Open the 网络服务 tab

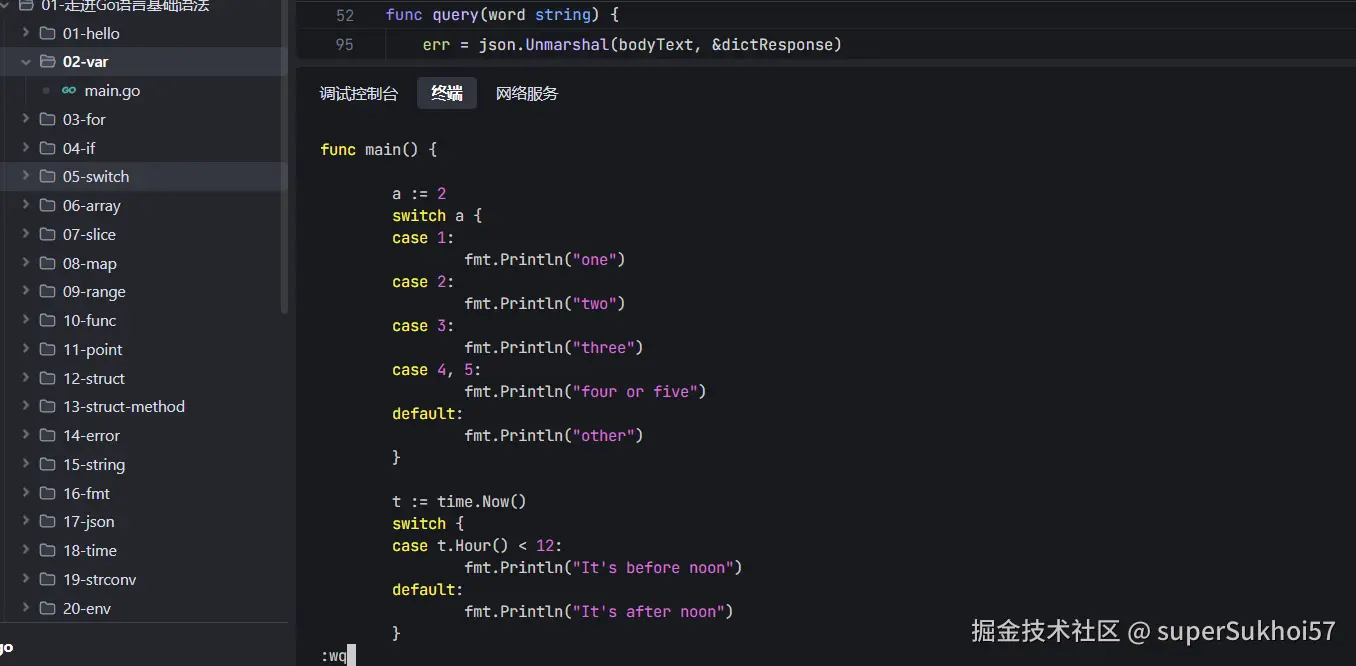coord(527,94)
